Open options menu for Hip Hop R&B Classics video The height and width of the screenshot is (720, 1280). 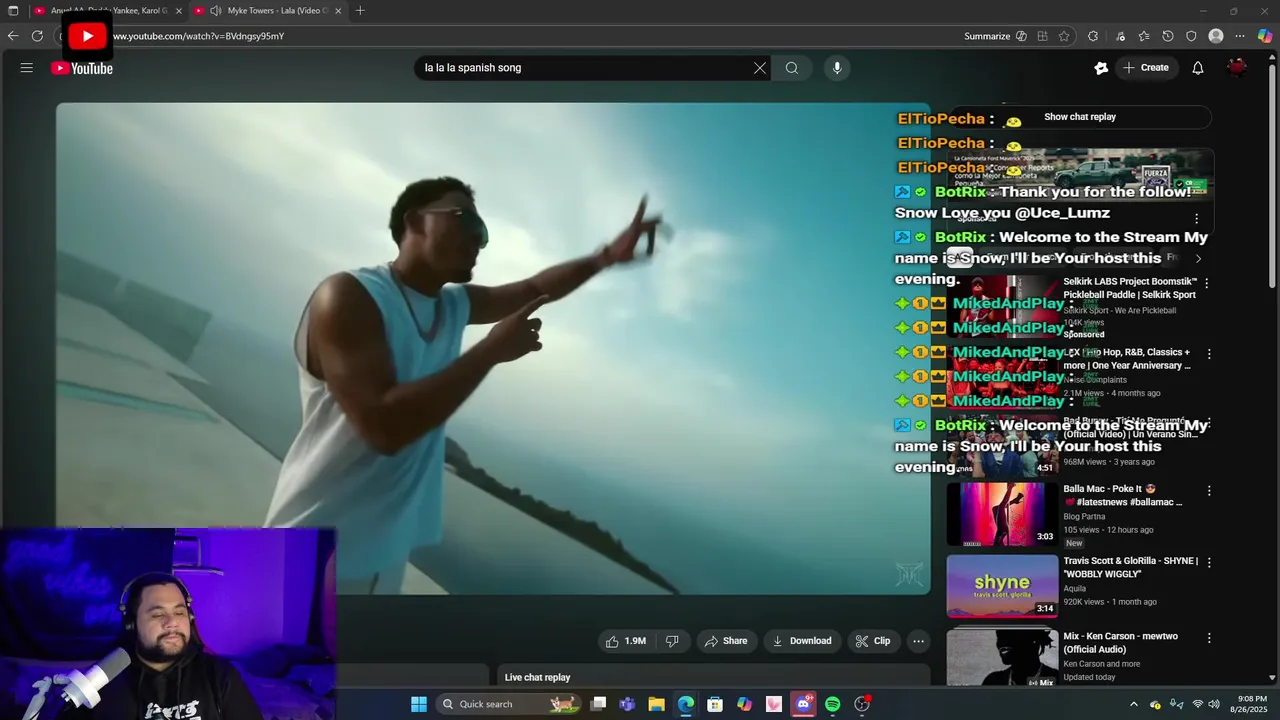1209,354
